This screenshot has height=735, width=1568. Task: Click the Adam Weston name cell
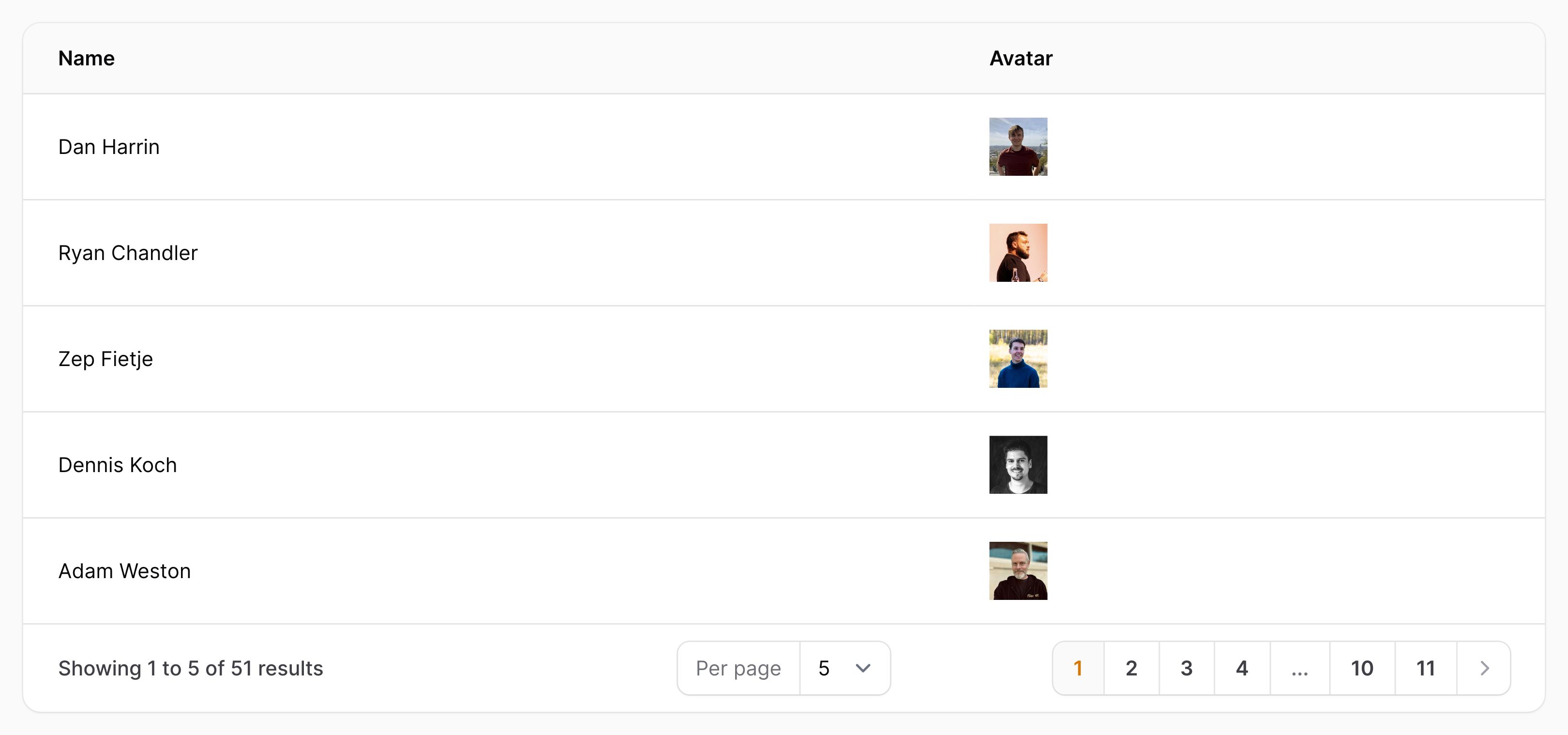(125, 570)
